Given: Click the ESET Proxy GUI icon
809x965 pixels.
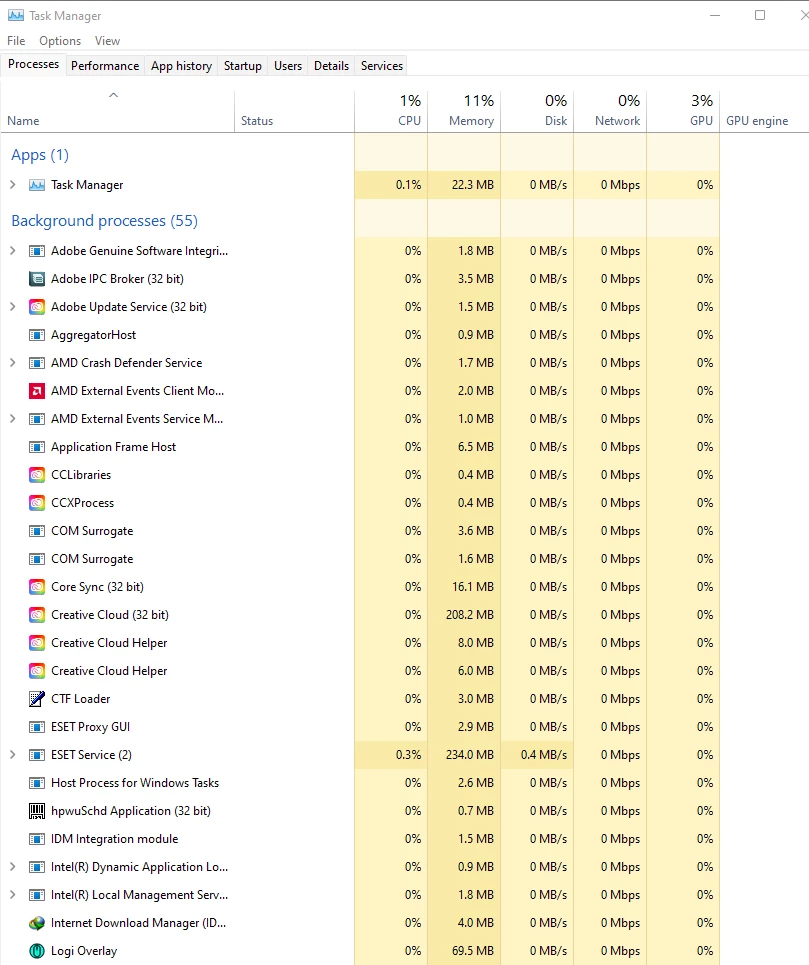Looking at the screenshot, I should coord(37,727).
